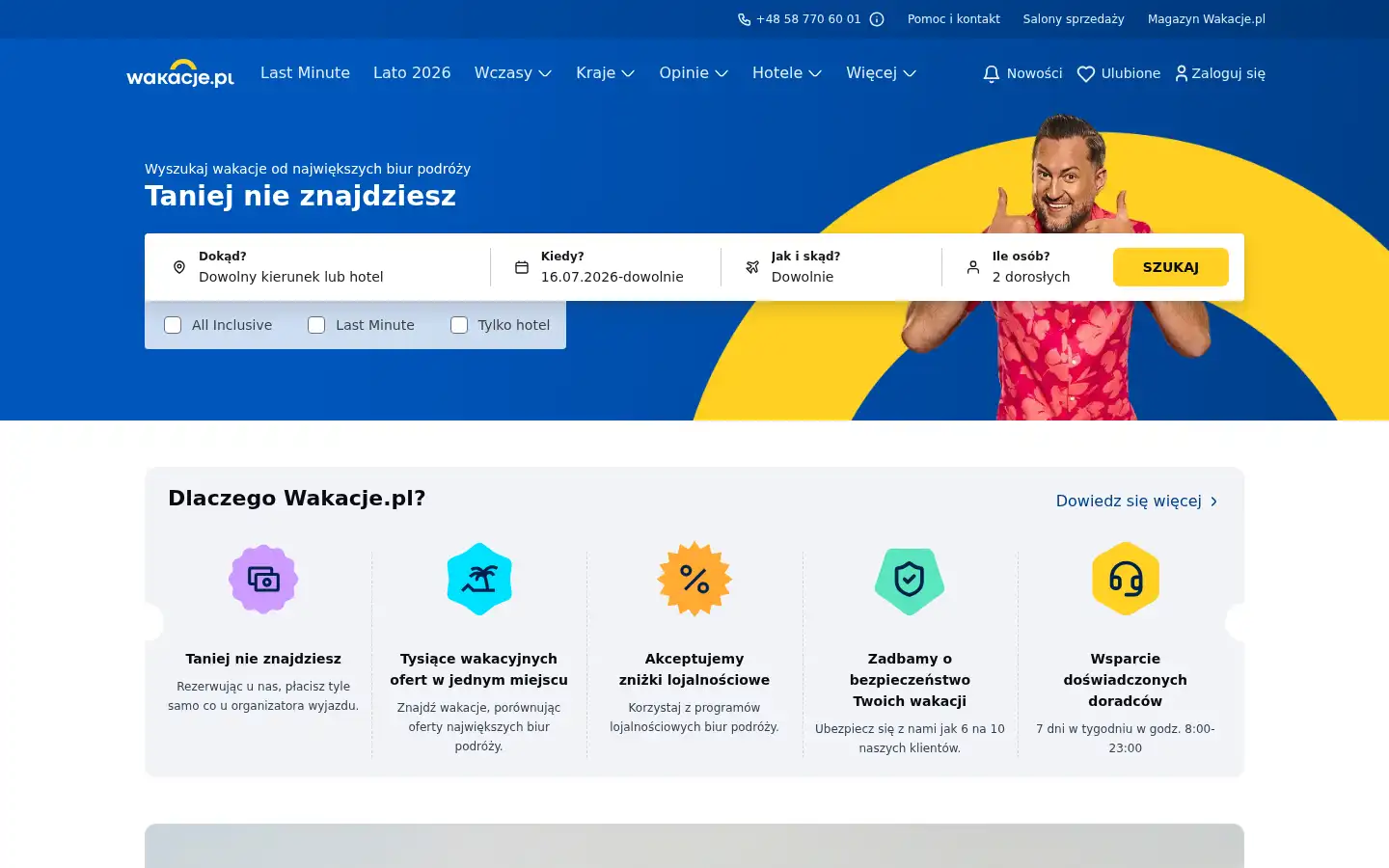Viewport: 1389px width, 868px height.
Task: Click the cyan palm tree badge icon
Action: coord(479,580)
